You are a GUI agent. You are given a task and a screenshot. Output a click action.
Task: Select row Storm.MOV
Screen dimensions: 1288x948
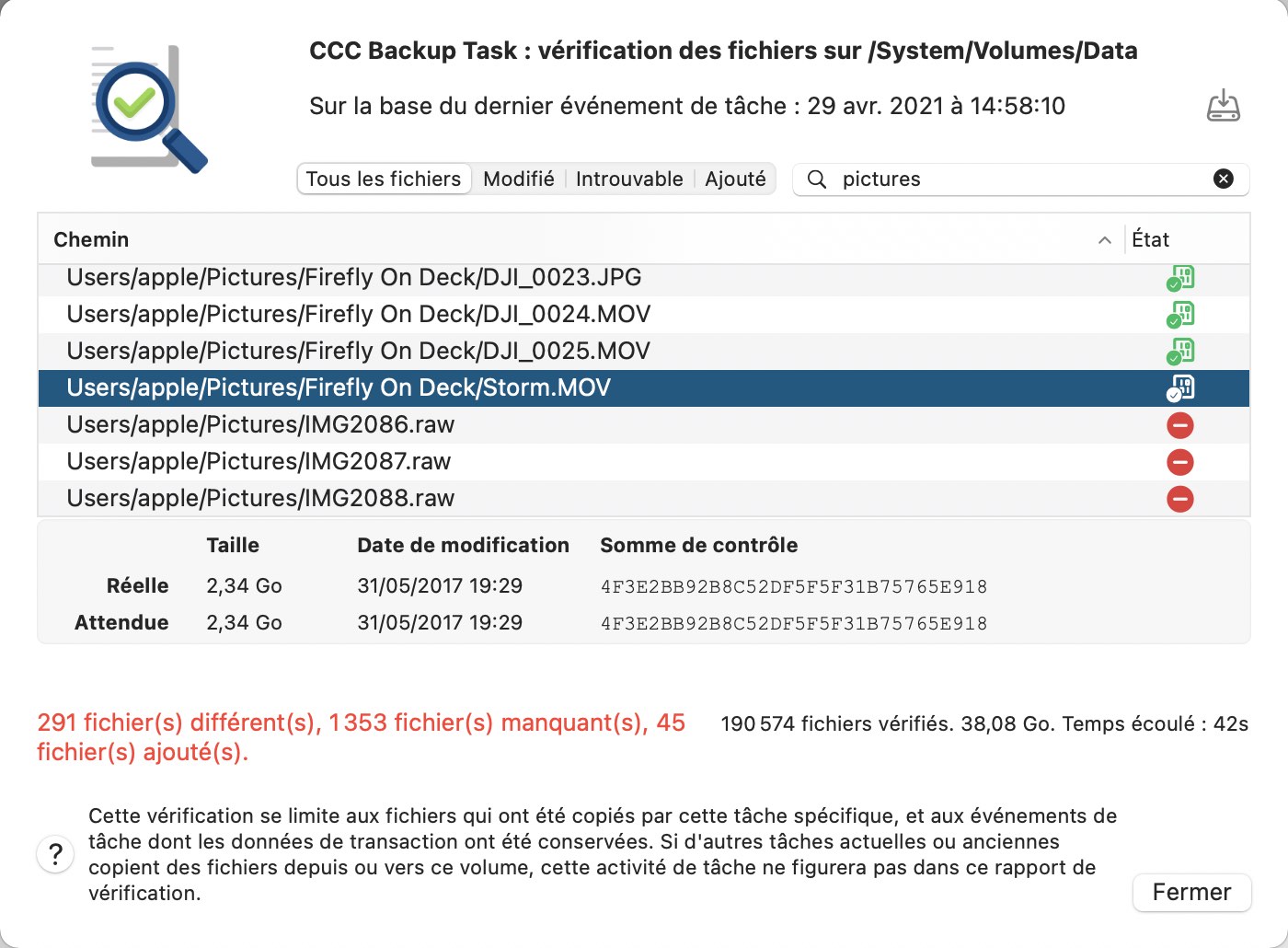click(644, 388)
